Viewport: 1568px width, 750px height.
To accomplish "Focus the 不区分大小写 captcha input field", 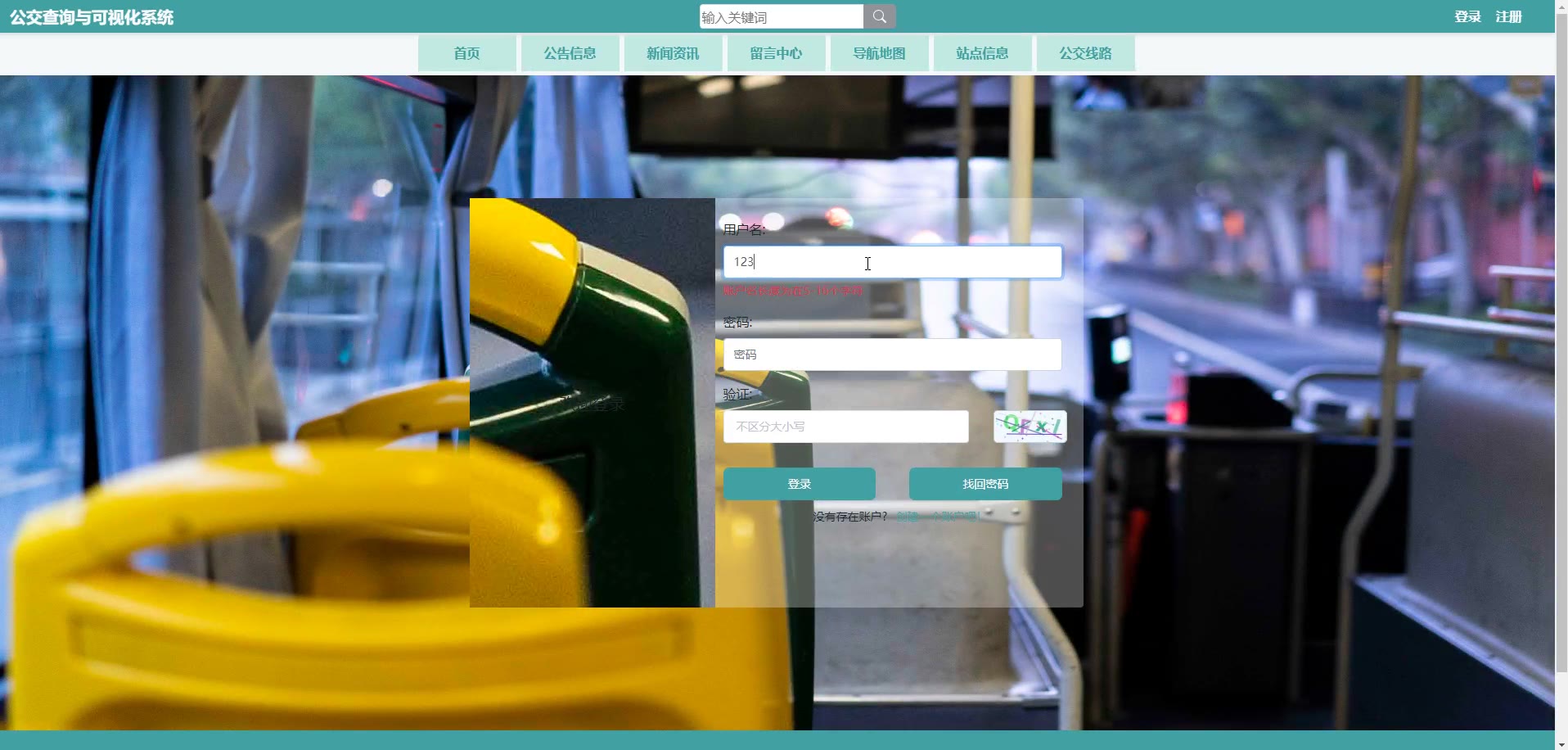I will pyautogui.click(x=846, y=427).
